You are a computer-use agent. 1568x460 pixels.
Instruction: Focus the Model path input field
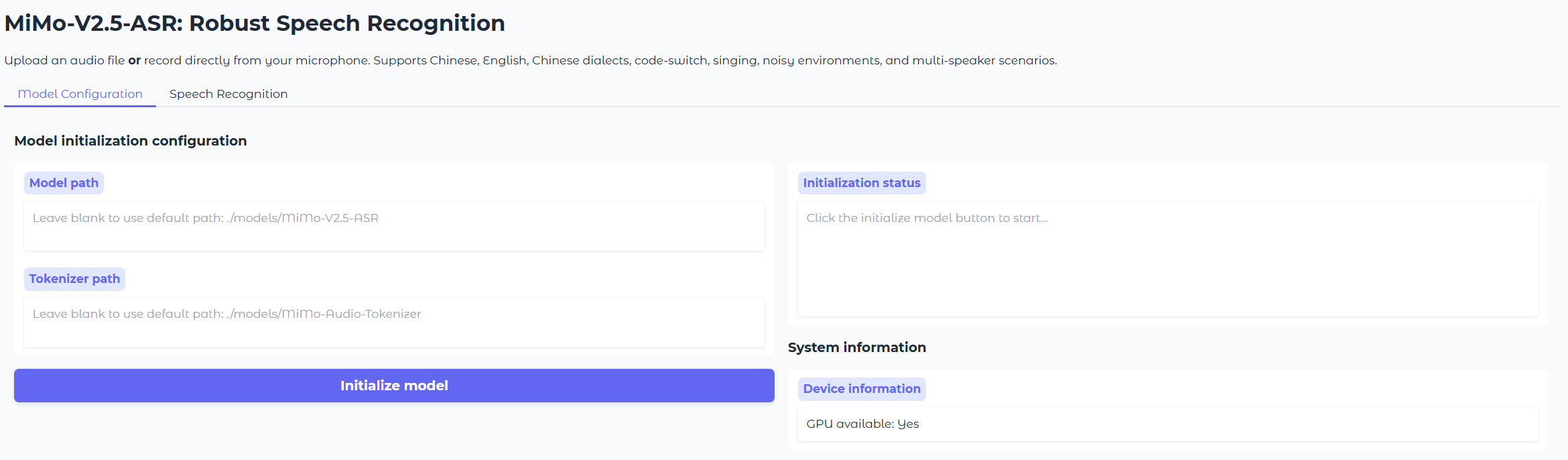(x=394, y=226)
